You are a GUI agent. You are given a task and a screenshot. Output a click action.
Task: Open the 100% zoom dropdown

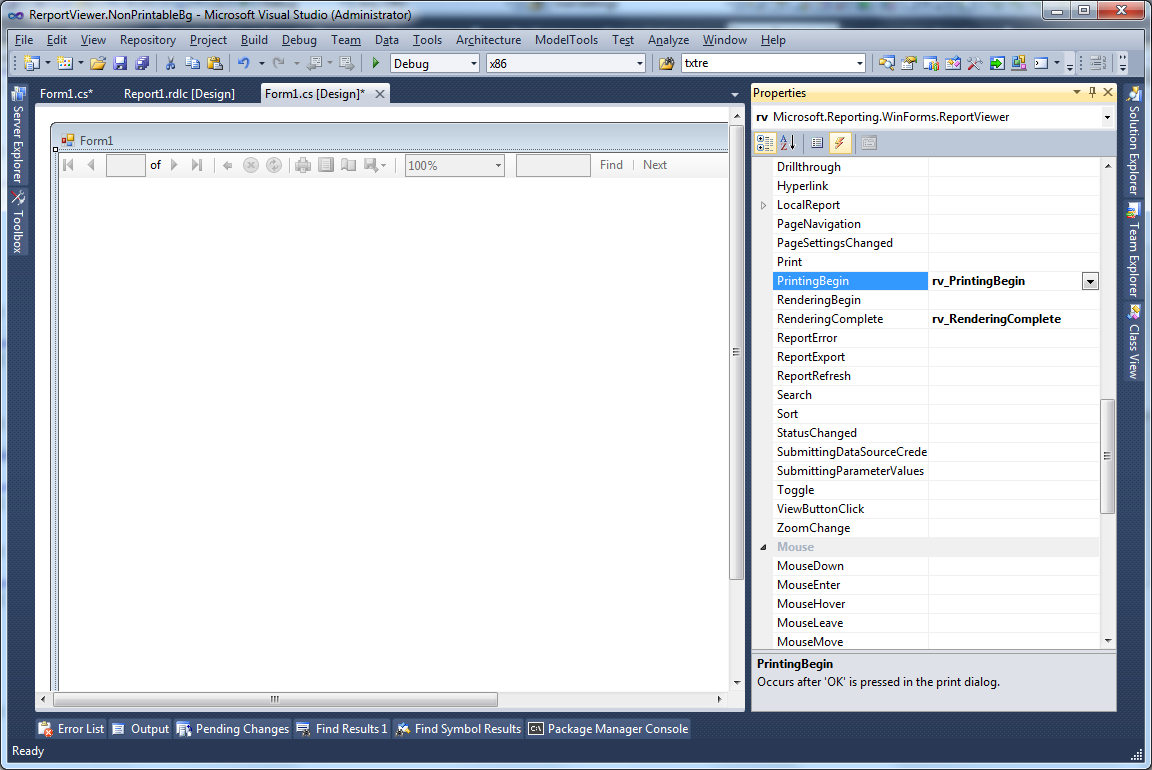498,165
